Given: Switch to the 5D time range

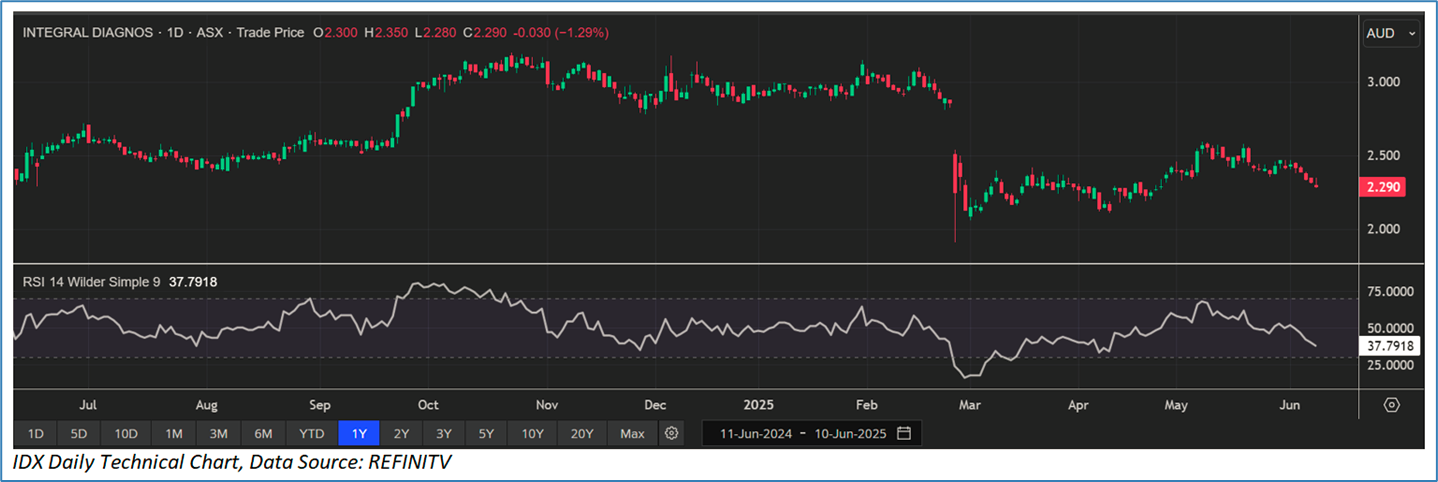Looking at the screenshot, I should 78,434.
